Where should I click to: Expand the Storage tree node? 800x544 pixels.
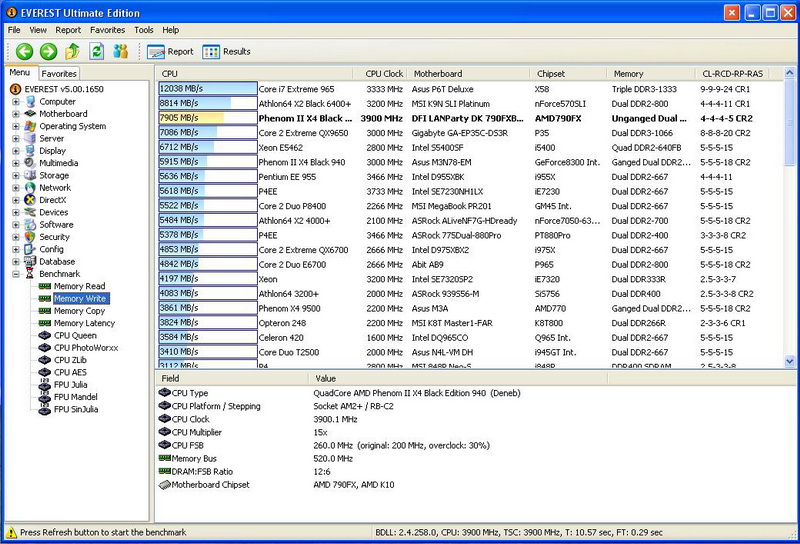coord(16,175)
